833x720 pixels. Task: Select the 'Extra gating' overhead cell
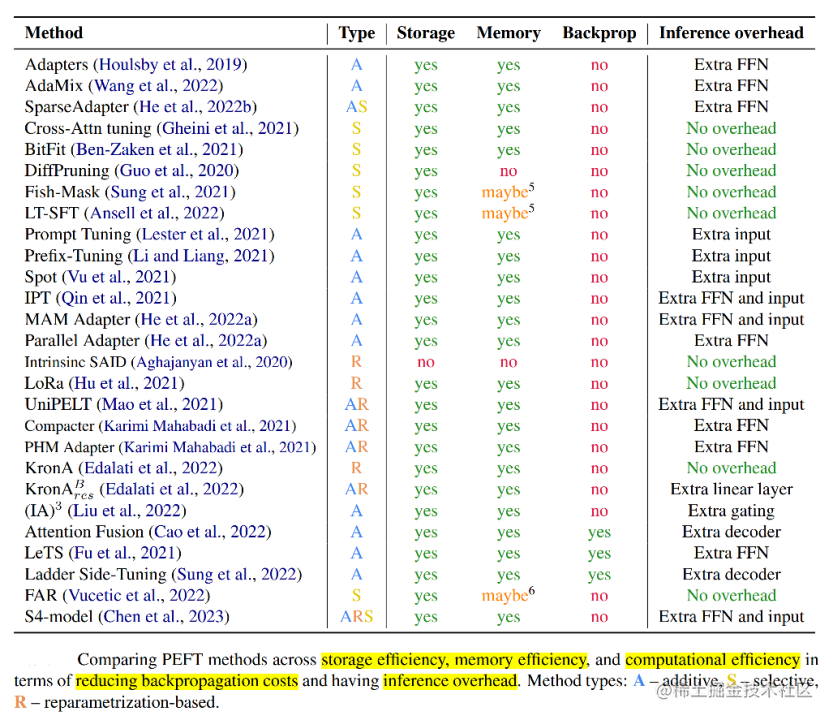[731, 511]
